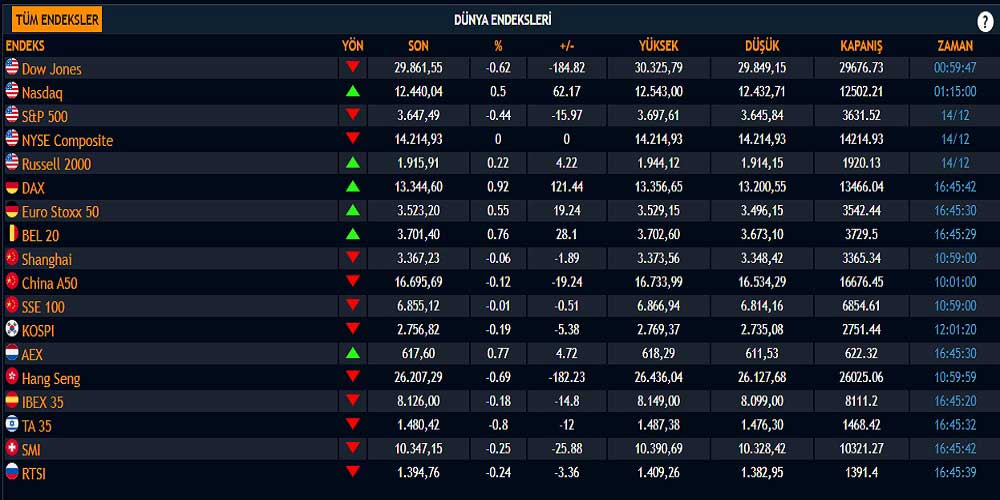Click the Spanish flag beside IBEX 35
The width and height of the screenshot is (1000, 500).
11,400
